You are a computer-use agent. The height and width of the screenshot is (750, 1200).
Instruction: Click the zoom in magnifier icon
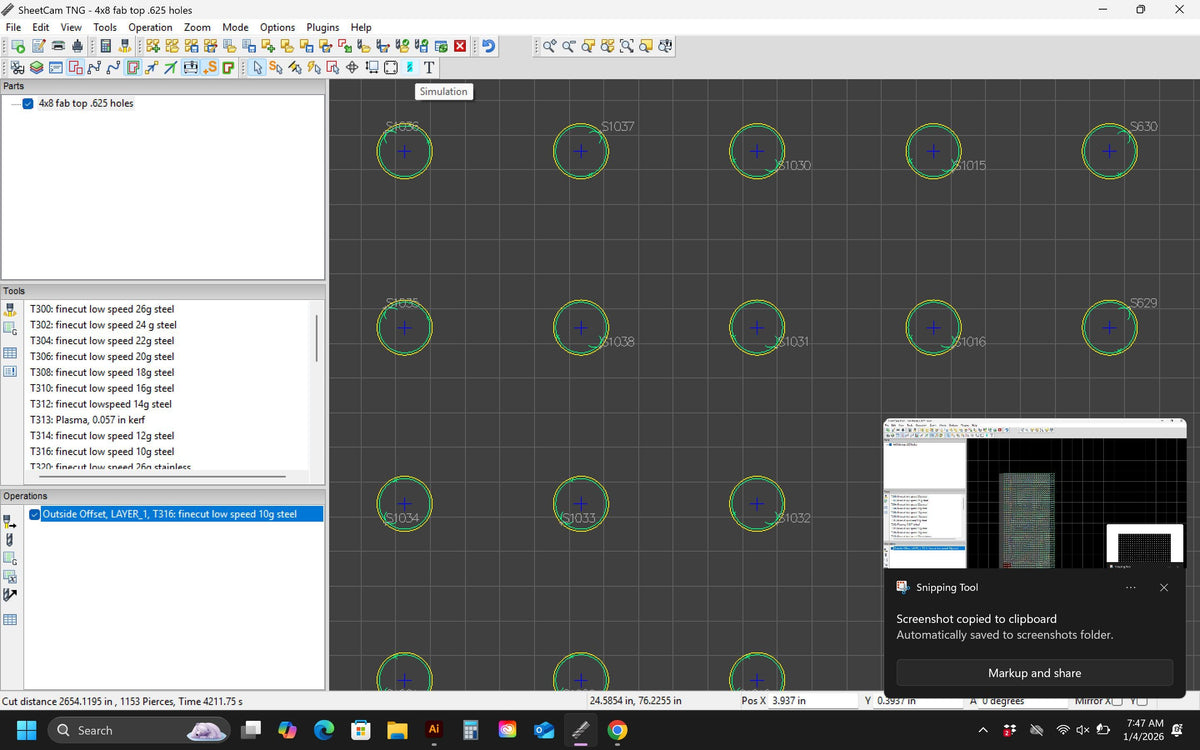point(550,46)
